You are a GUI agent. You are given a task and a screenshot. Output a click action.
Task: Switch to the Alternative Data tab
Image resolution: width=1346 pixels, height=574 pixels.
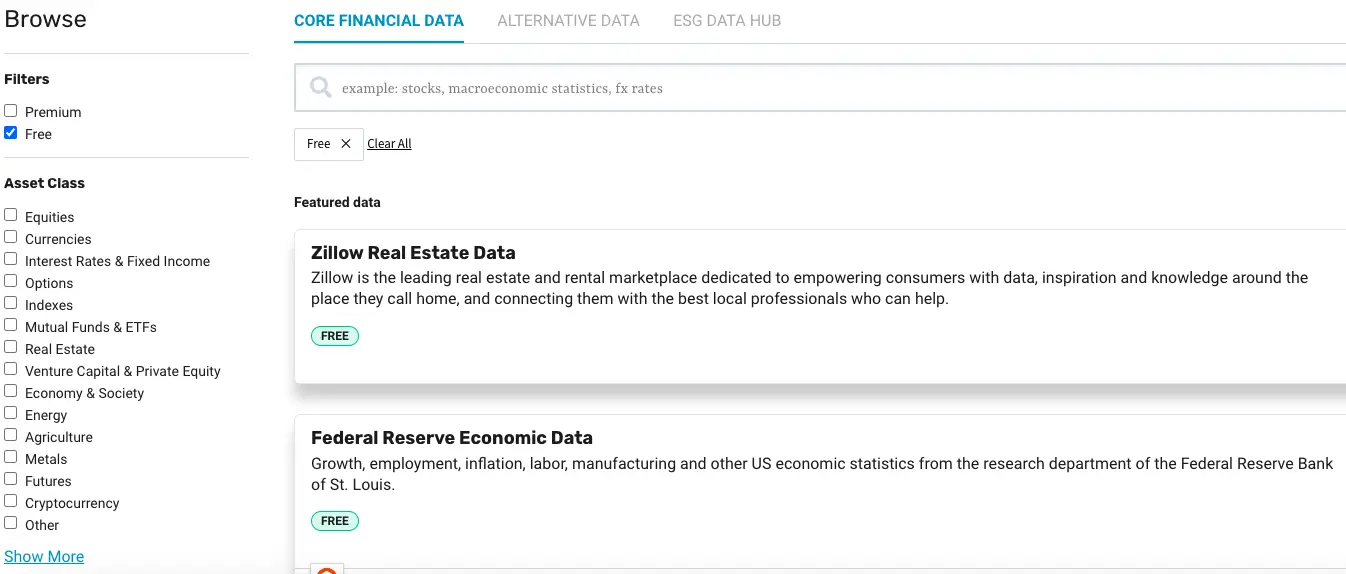(568, 20)
